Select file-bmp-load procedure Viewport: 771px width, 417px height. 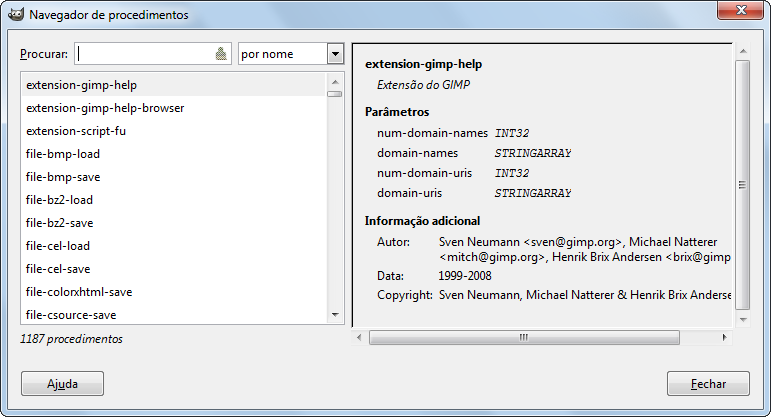click(63, 154)
